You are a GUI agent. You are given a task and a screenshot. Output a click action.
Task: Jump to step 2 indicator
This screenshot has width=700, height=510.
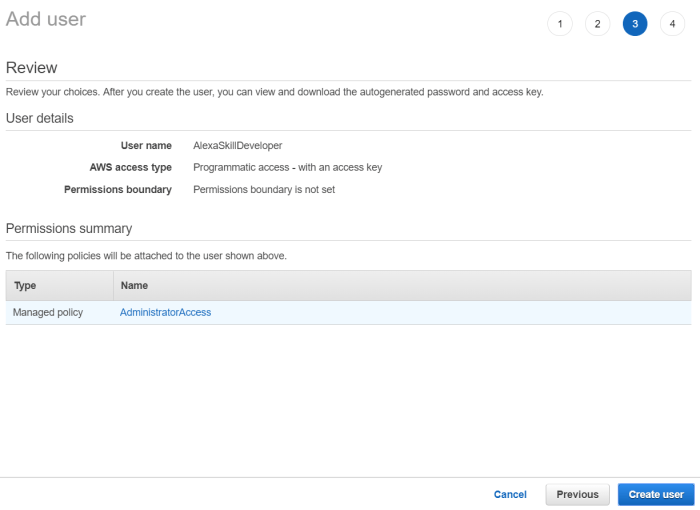pos(597,24)
